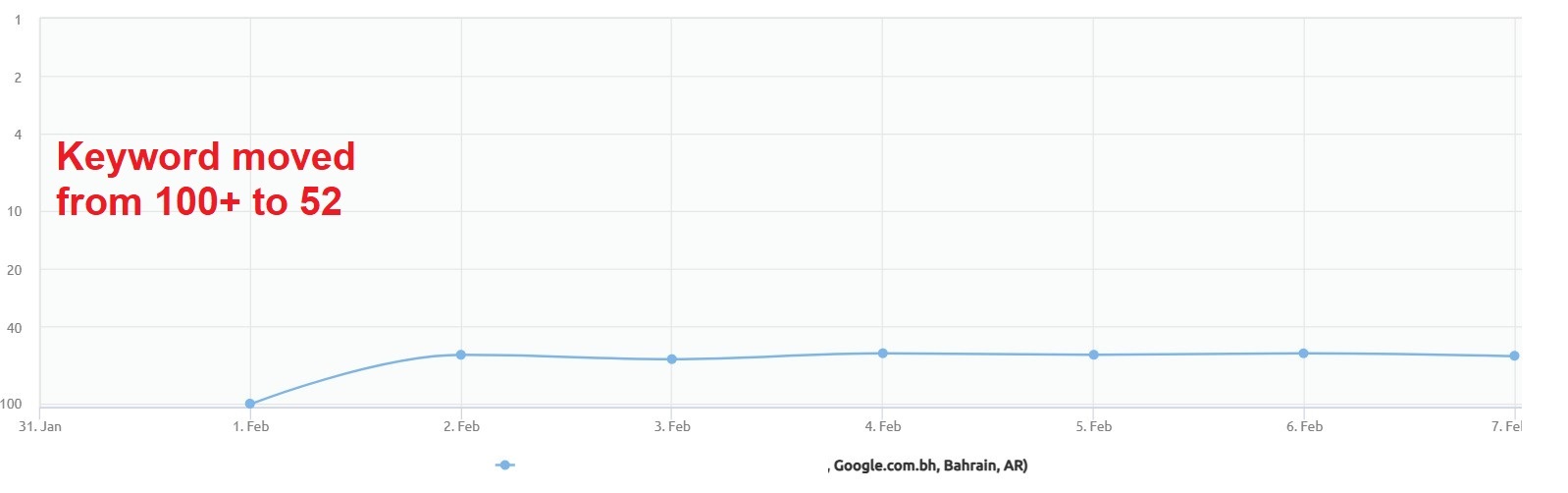The width and height of the screenshot is (1568, 493).
Task: Click the '40' y-axis rank label
Action: pyautogui.click(x=14, y=328)
